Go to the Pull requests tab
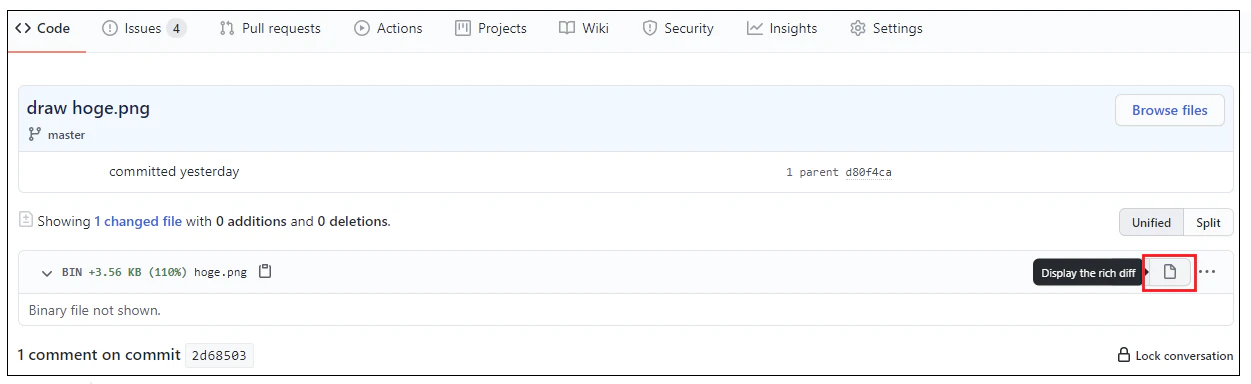The height and width of the screenshot is (384, 1251). (270, 28)
